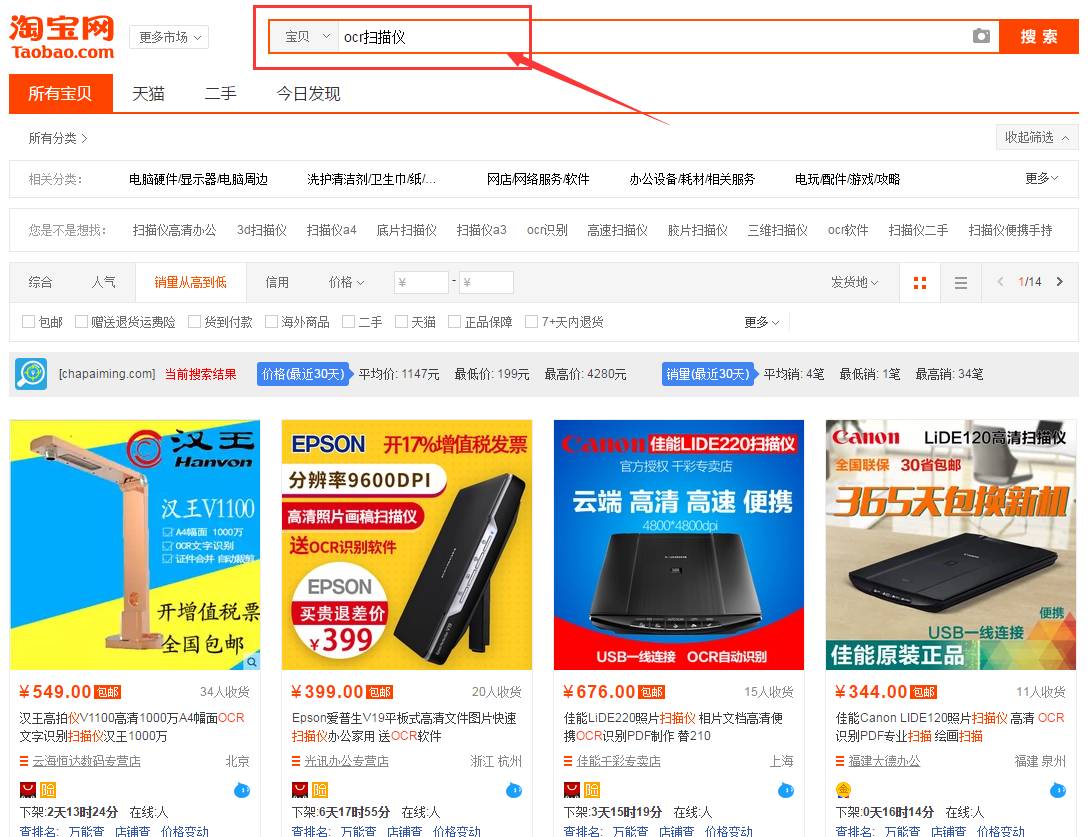
Task: Click the 销量(最近30天) blue tag
Action: coord(708,374)
